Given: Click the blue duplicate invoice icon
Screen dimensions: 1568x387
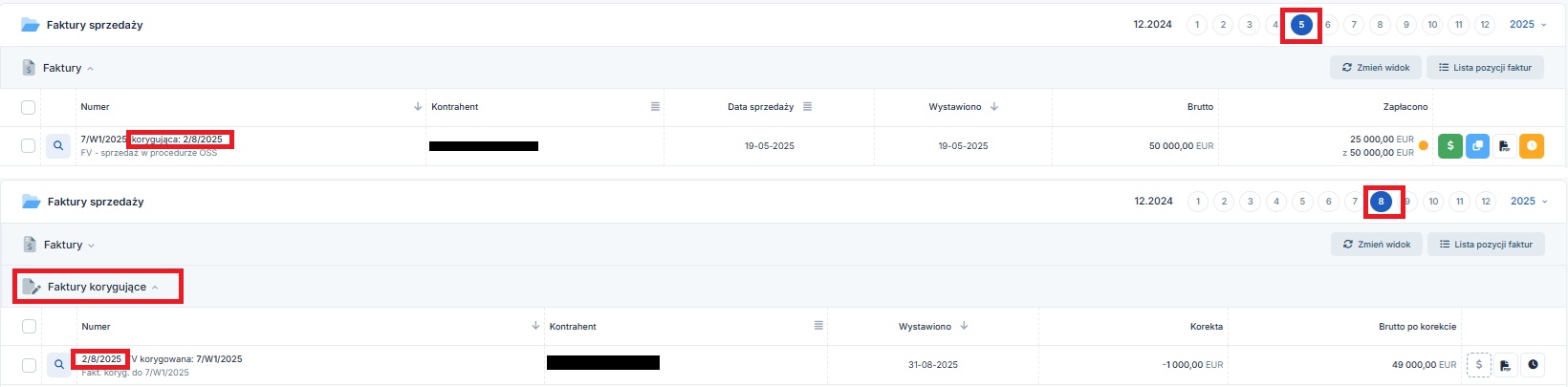Looking at the screenshot, I should click(1477, 146).
